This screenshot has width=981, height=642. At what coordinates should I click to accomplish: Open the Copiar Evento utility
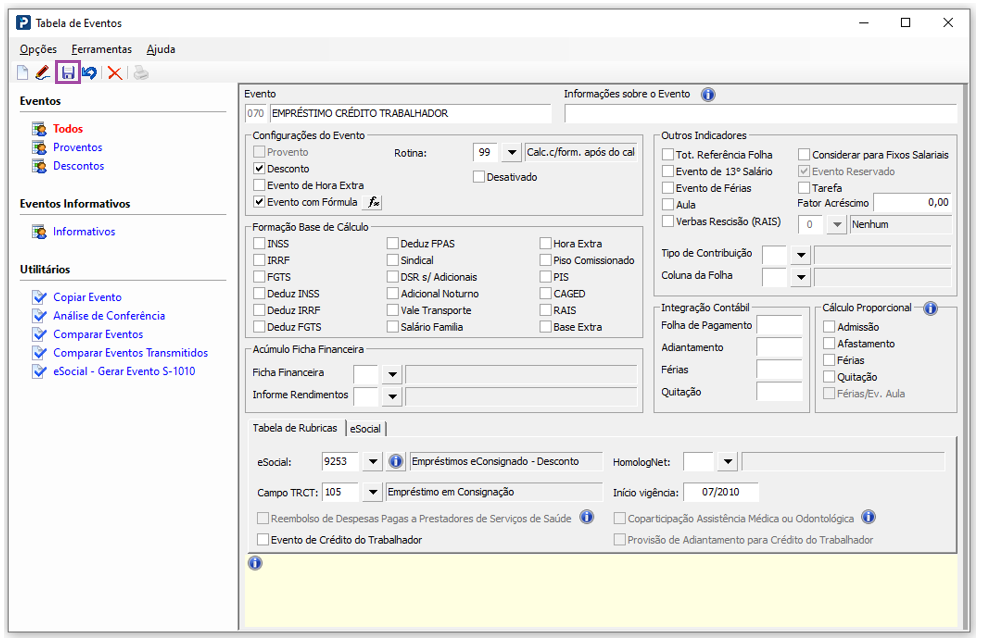point(87,297)
